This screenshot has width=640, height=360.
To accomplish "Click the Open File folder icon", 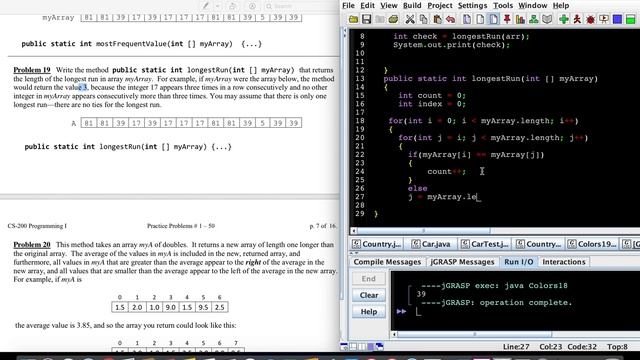I will click(353, 19).
